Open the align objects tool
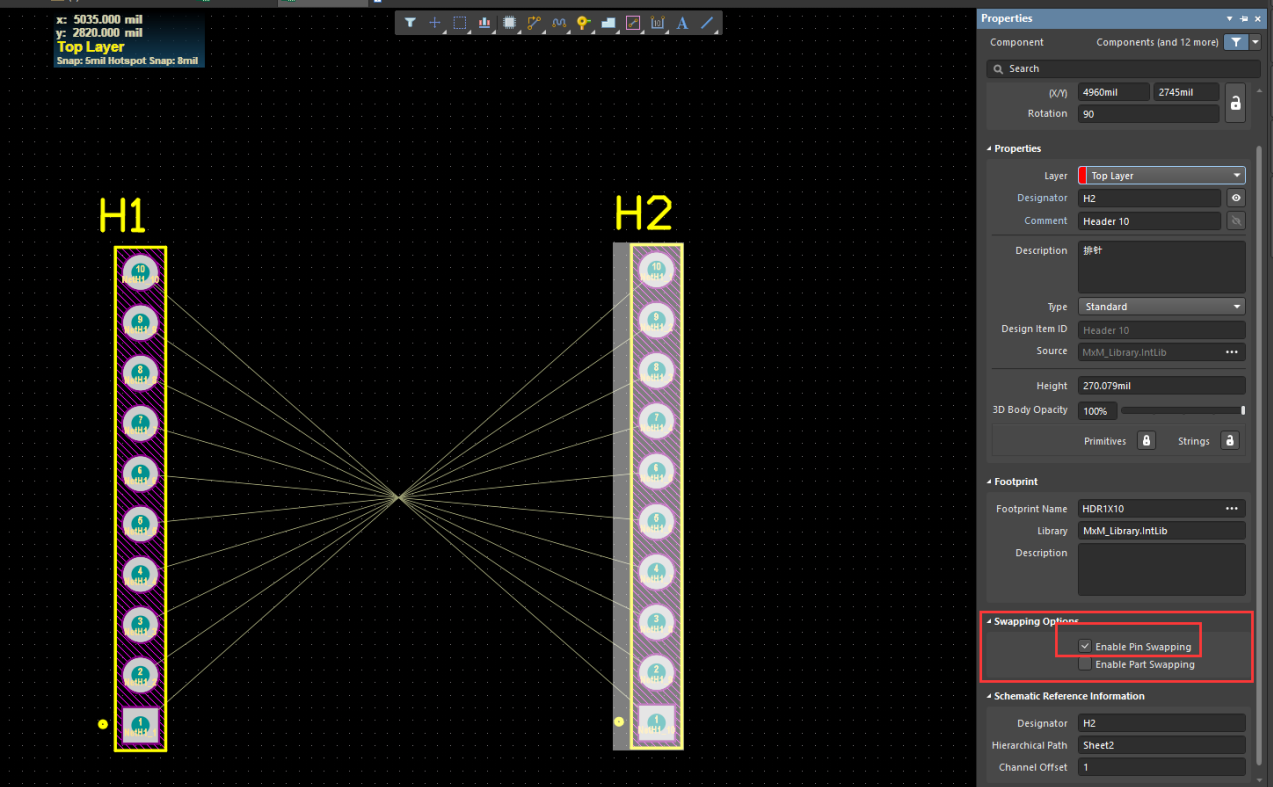 (x=485, y=22)
